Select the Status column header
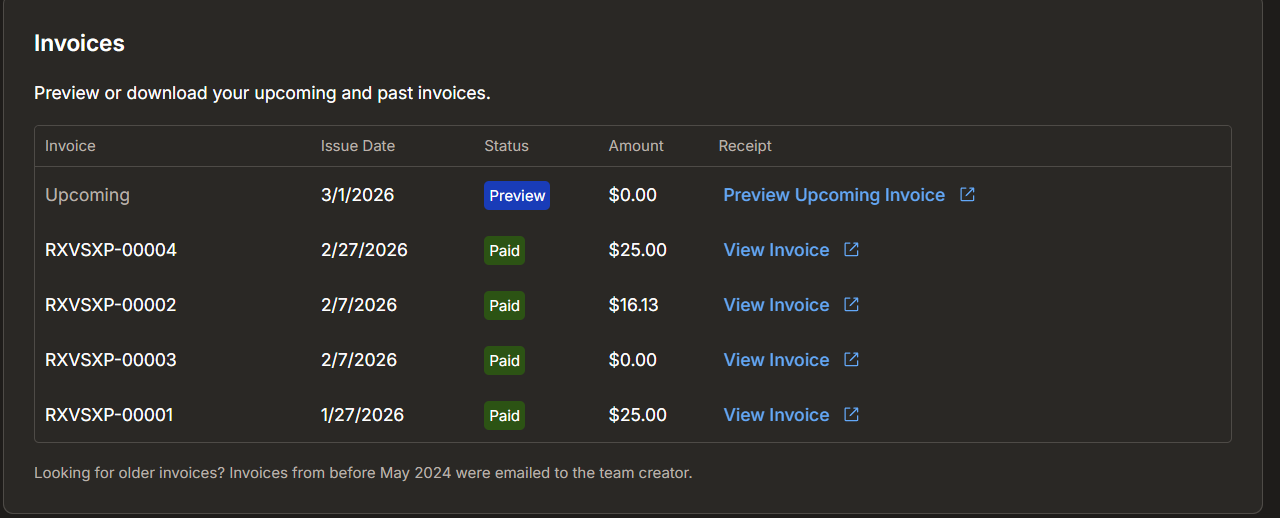Screen dimensions: 1280x518 click(506, 146)
